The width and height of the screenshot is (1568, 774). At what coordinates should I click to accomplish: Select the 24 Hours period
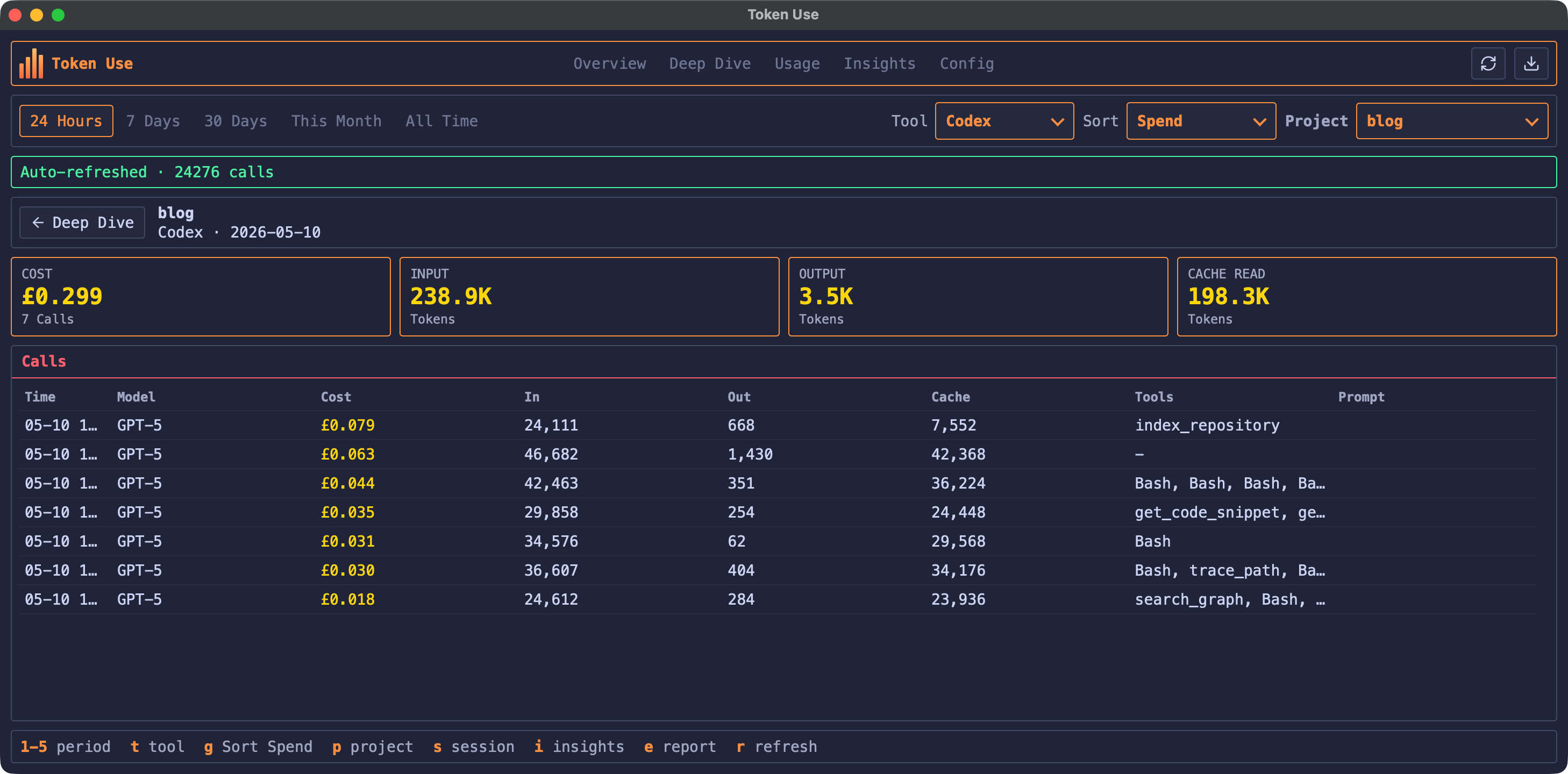[x=66, y=121]
